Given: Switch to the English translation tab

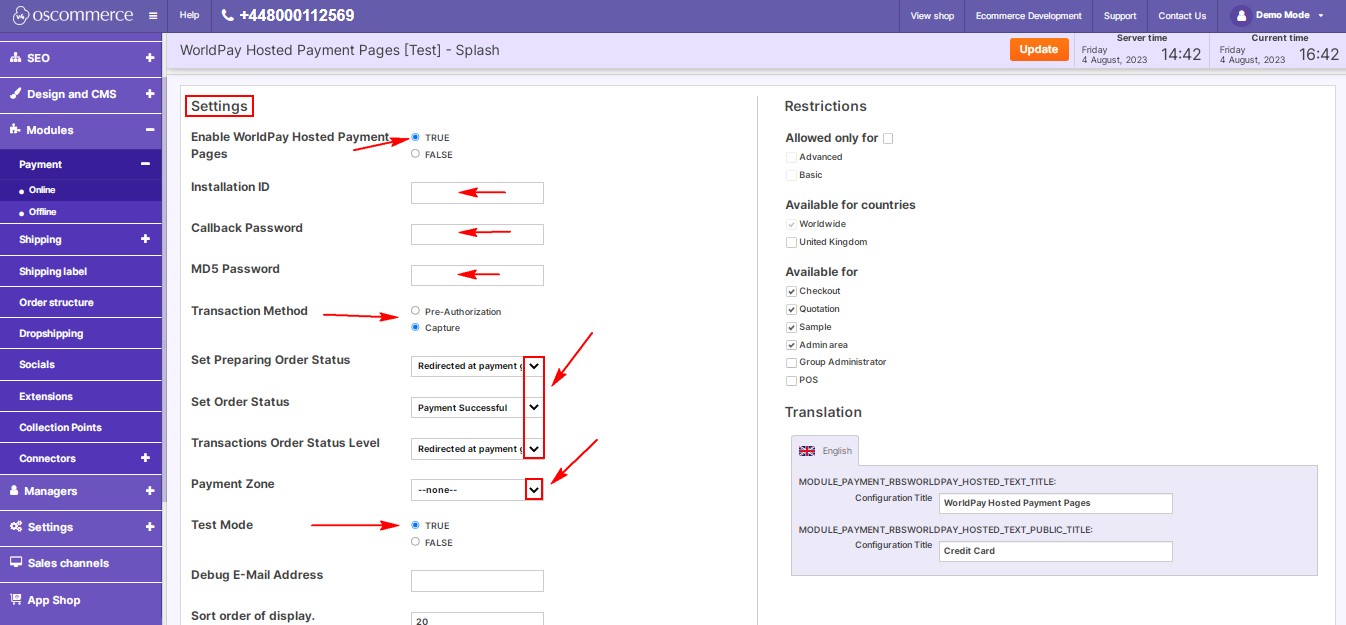Looking at the screenshot, I should click(825, 450).
